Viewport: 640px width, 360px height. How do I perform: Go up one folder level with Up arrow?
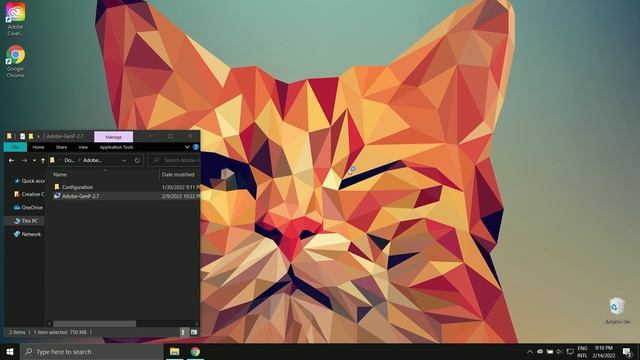43,160
